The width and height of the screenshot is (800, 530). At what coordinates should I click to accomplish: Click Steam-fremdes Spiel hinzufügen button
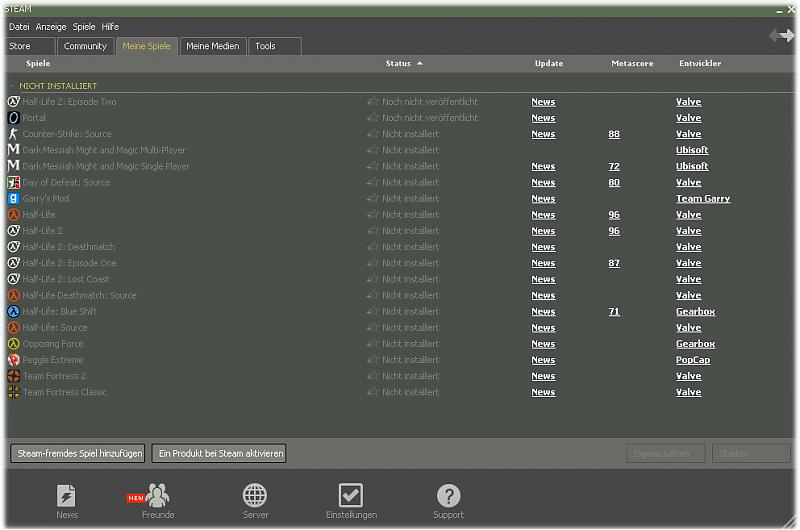(x=79, y=454)
